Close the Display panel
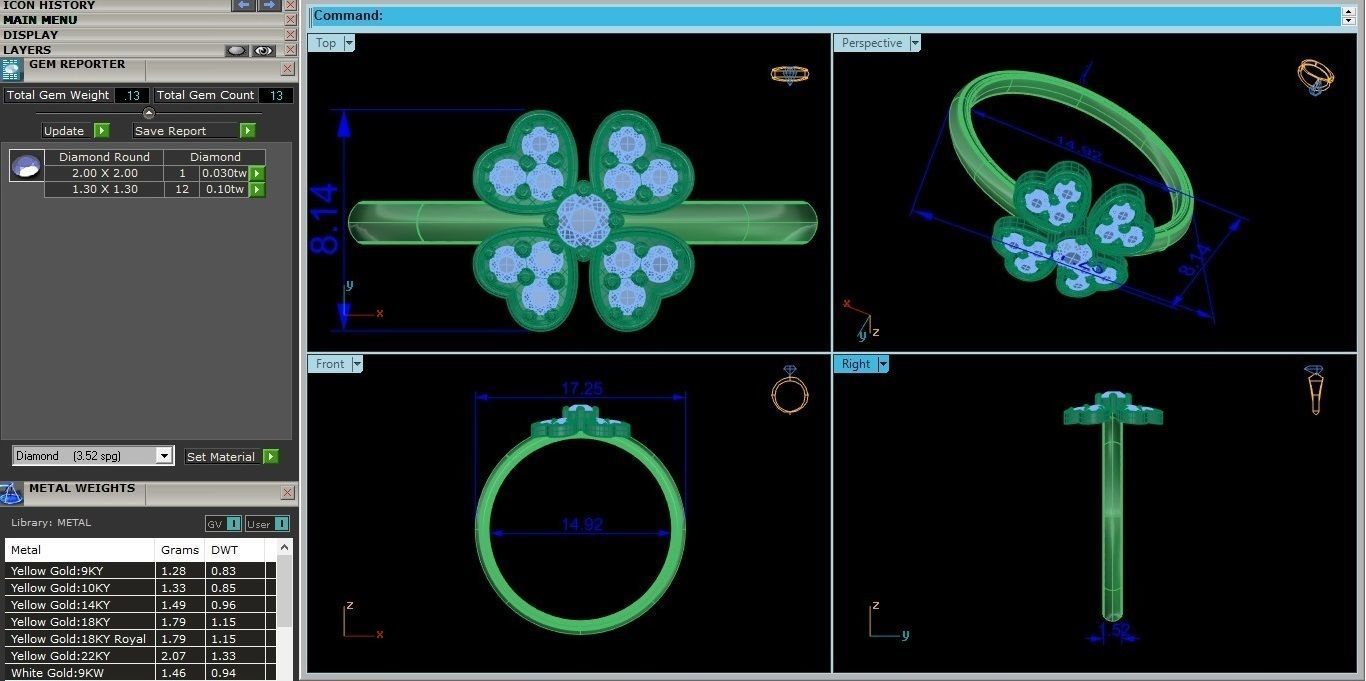 (290, 35)
